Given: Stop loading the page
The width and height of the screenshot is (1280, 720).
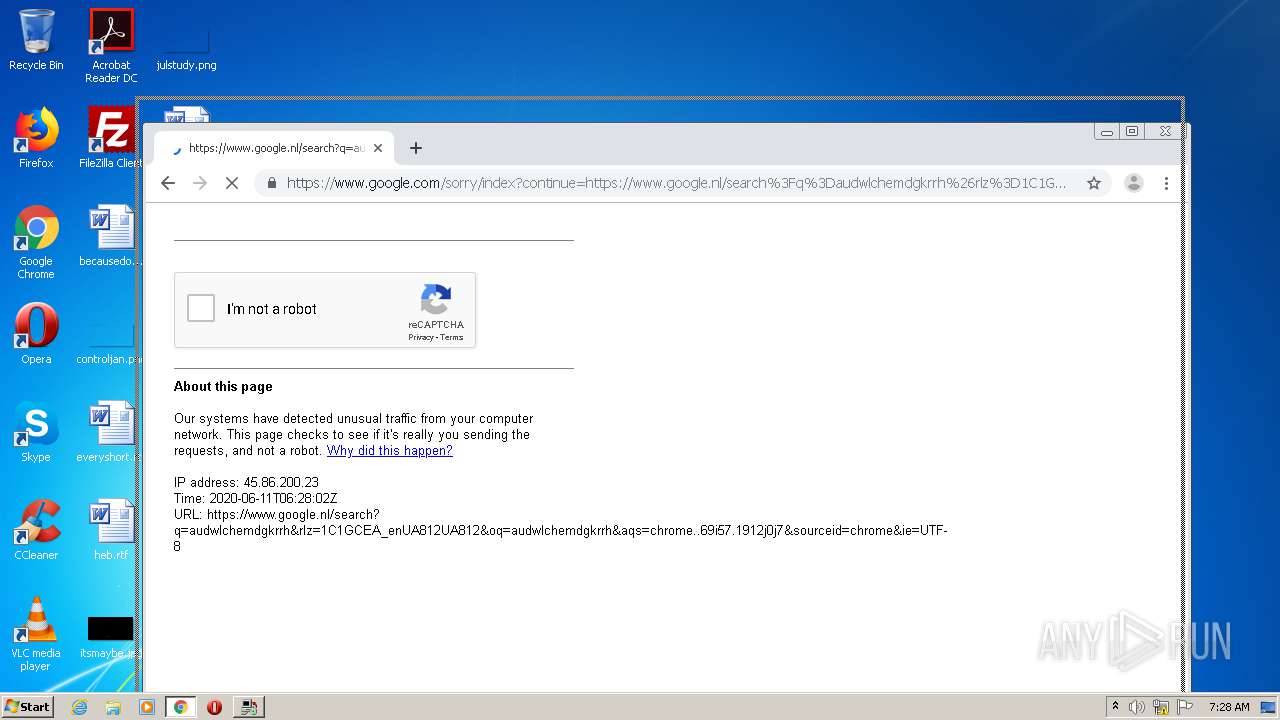Looking at the screenshot, I should click(231, 183).
